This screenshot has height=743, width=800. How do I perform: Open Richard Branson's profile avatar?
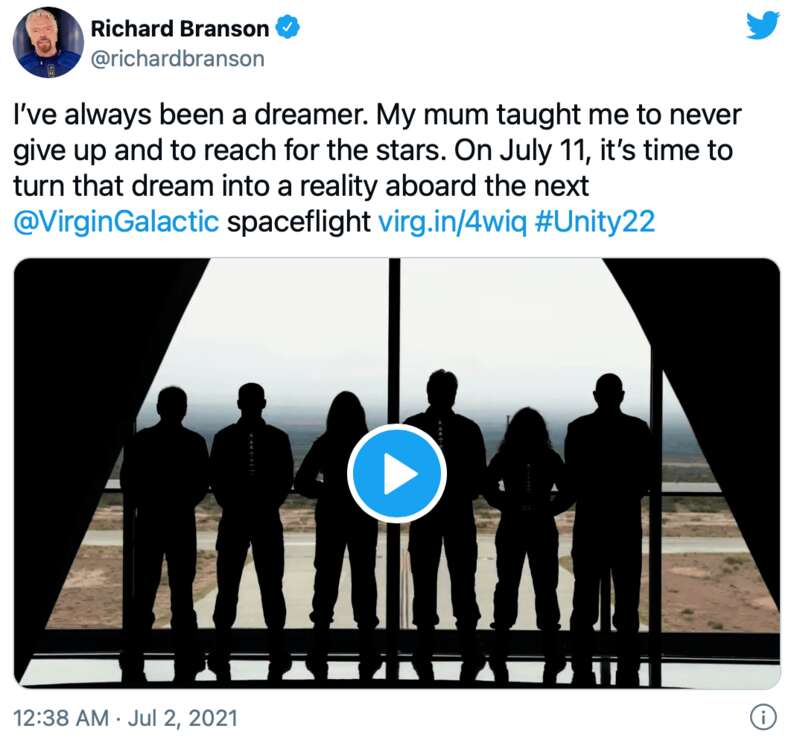point(48,42)
